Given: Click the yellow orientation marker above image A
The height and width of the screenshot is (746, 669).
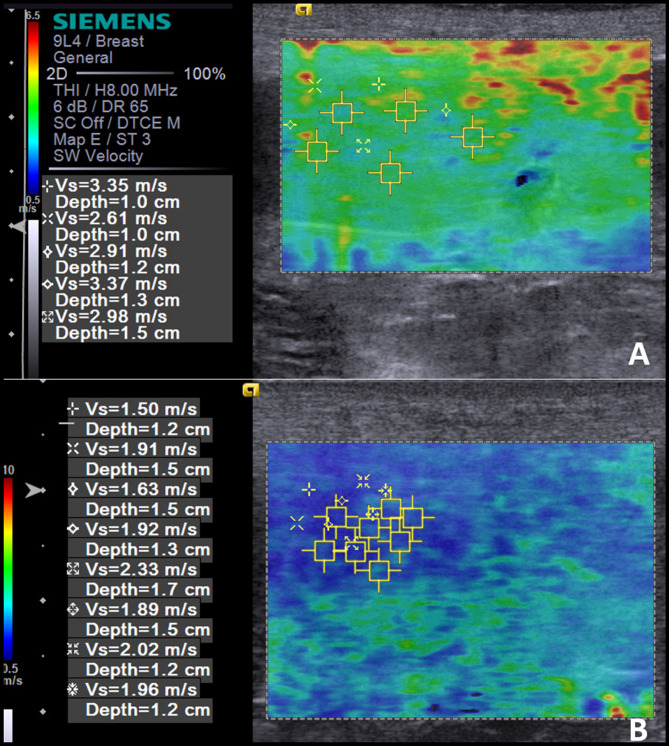Looking at the screenshot, I should point(304,10).
